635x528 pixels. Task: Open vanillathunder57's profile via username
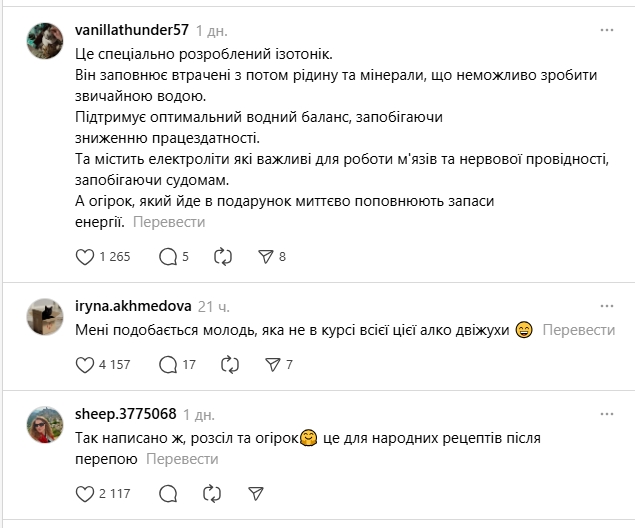pyautogui.click(x=132, y=31)
